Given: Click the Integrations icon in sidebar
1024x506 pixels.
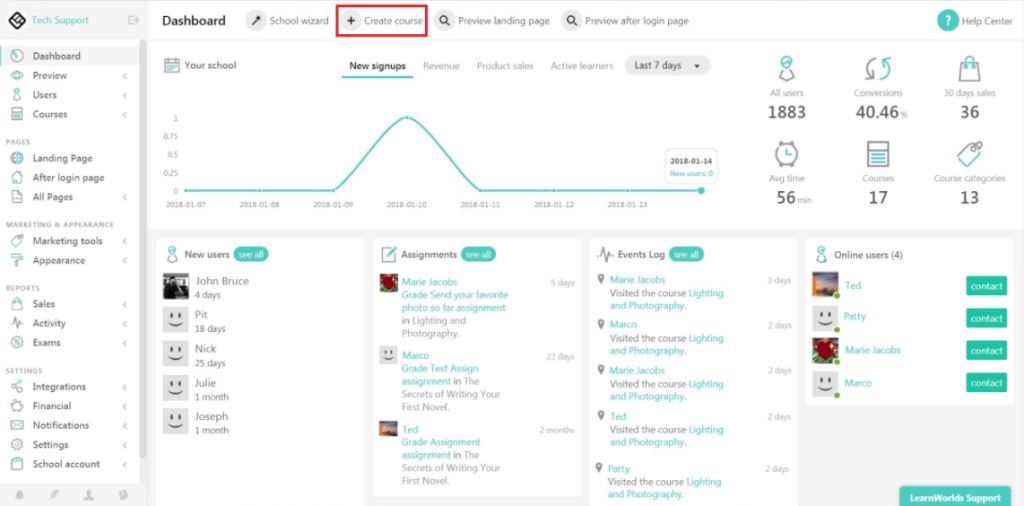Looking at the screenshot, I should [18, 387].
